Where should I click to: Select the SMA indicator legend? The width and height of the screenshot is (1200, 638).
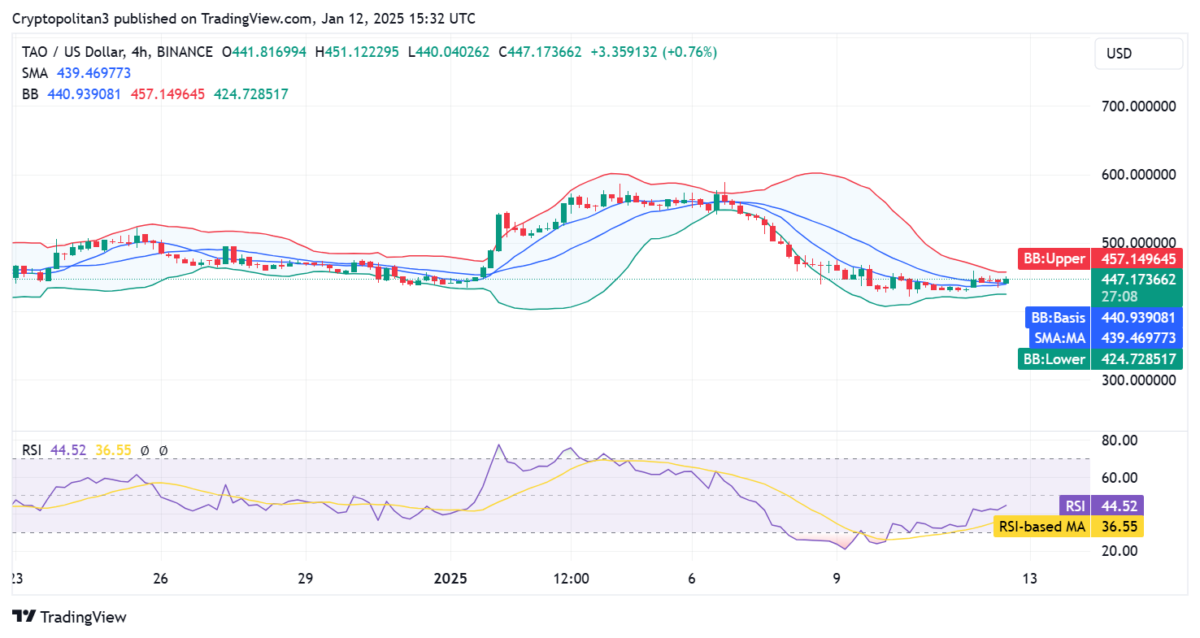[34, 73]
